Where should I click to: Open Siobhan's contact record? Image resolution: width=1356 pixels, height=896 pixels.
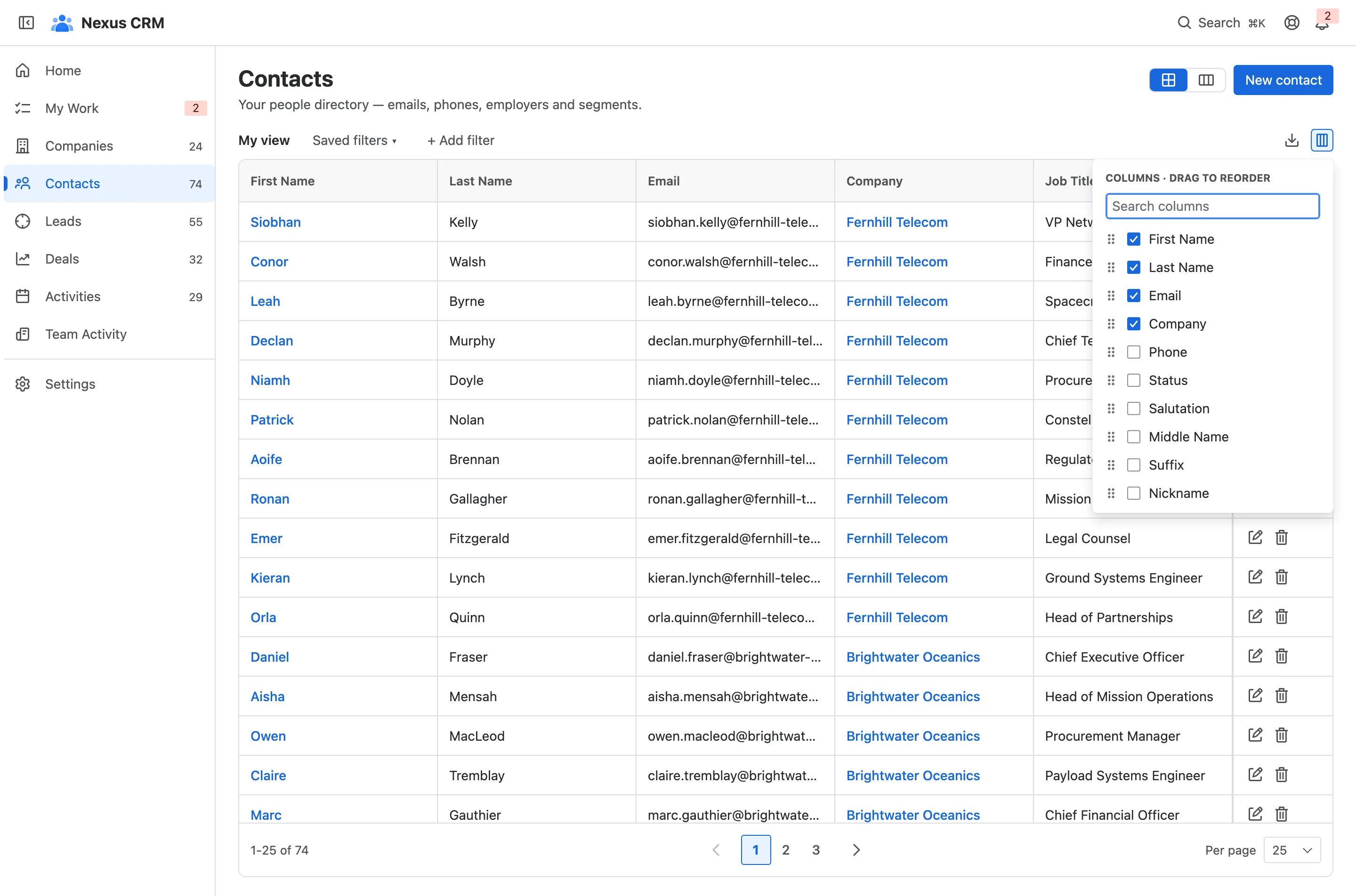[x=275, y=222]
